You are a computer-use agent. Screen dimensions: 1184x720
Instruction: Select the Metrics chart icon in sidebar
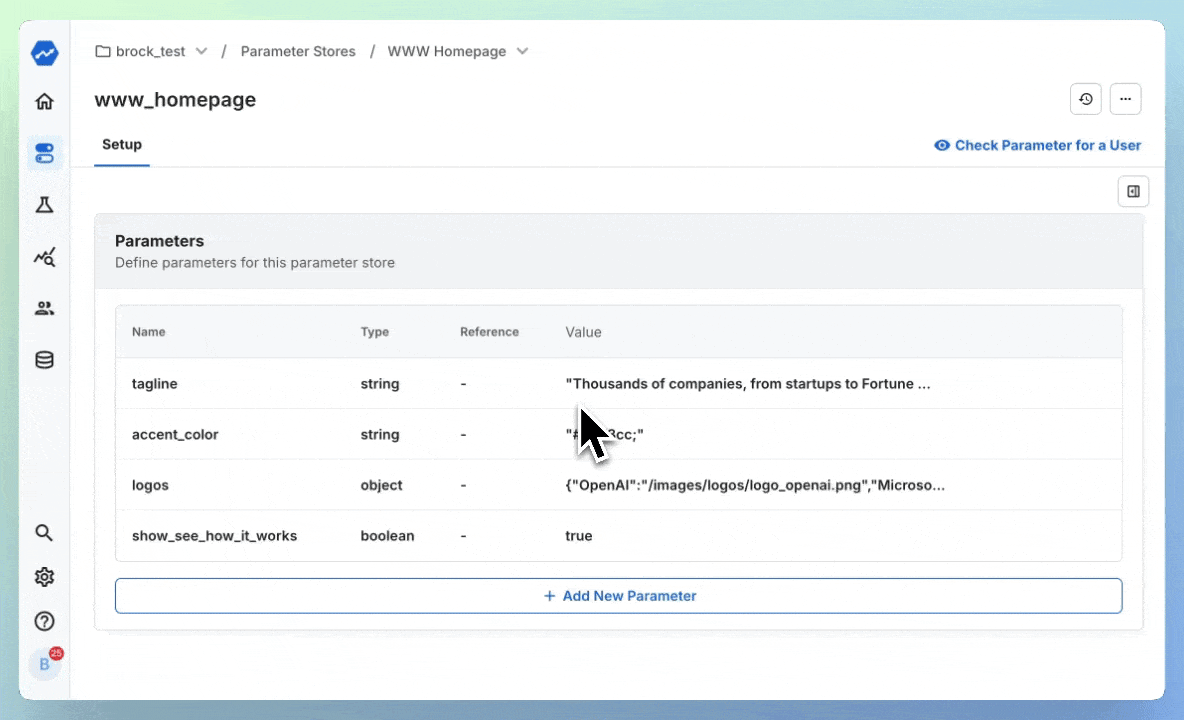coord(44,256)
